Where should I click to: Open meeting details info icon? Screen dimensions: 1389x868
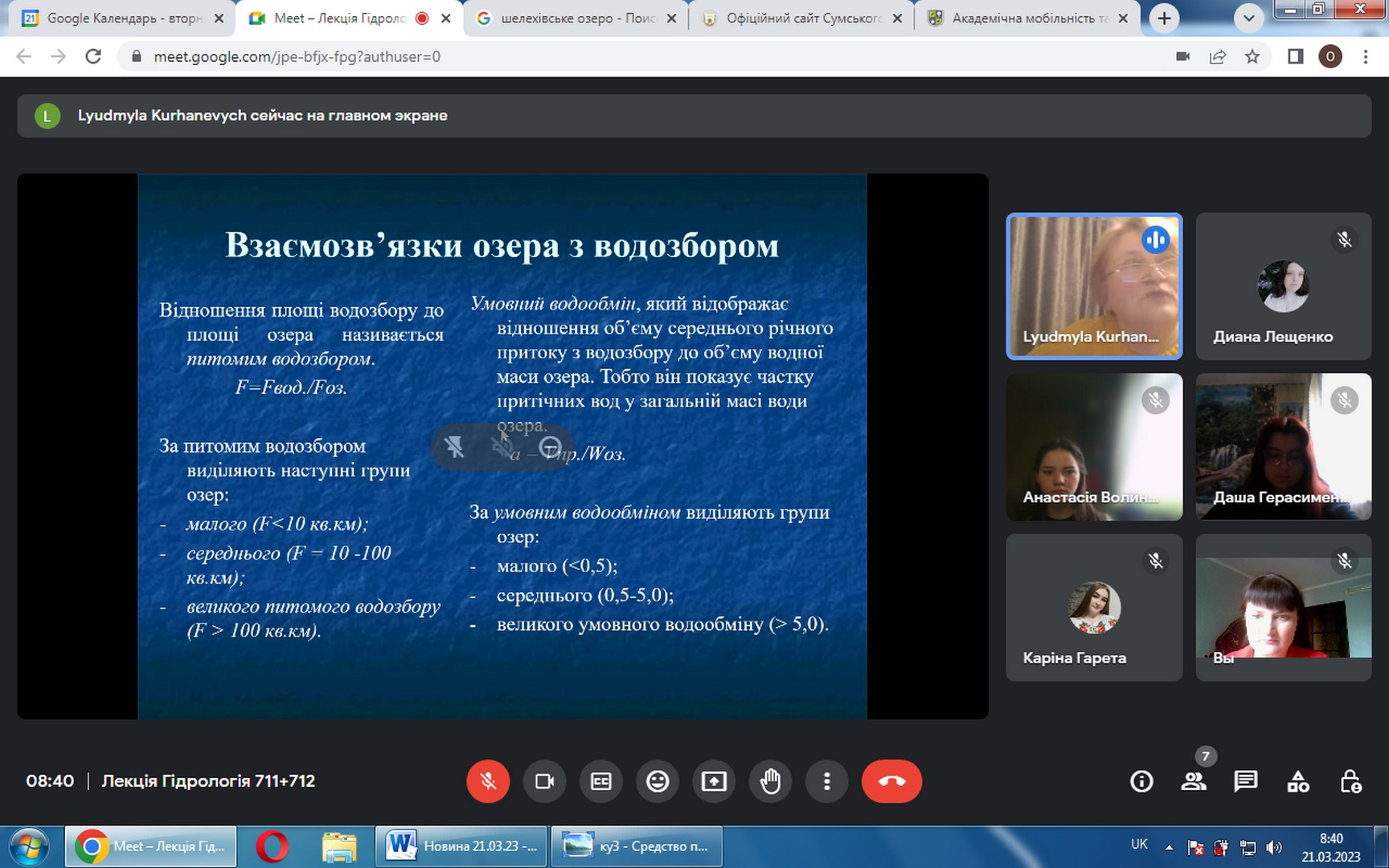[1141, 781]
